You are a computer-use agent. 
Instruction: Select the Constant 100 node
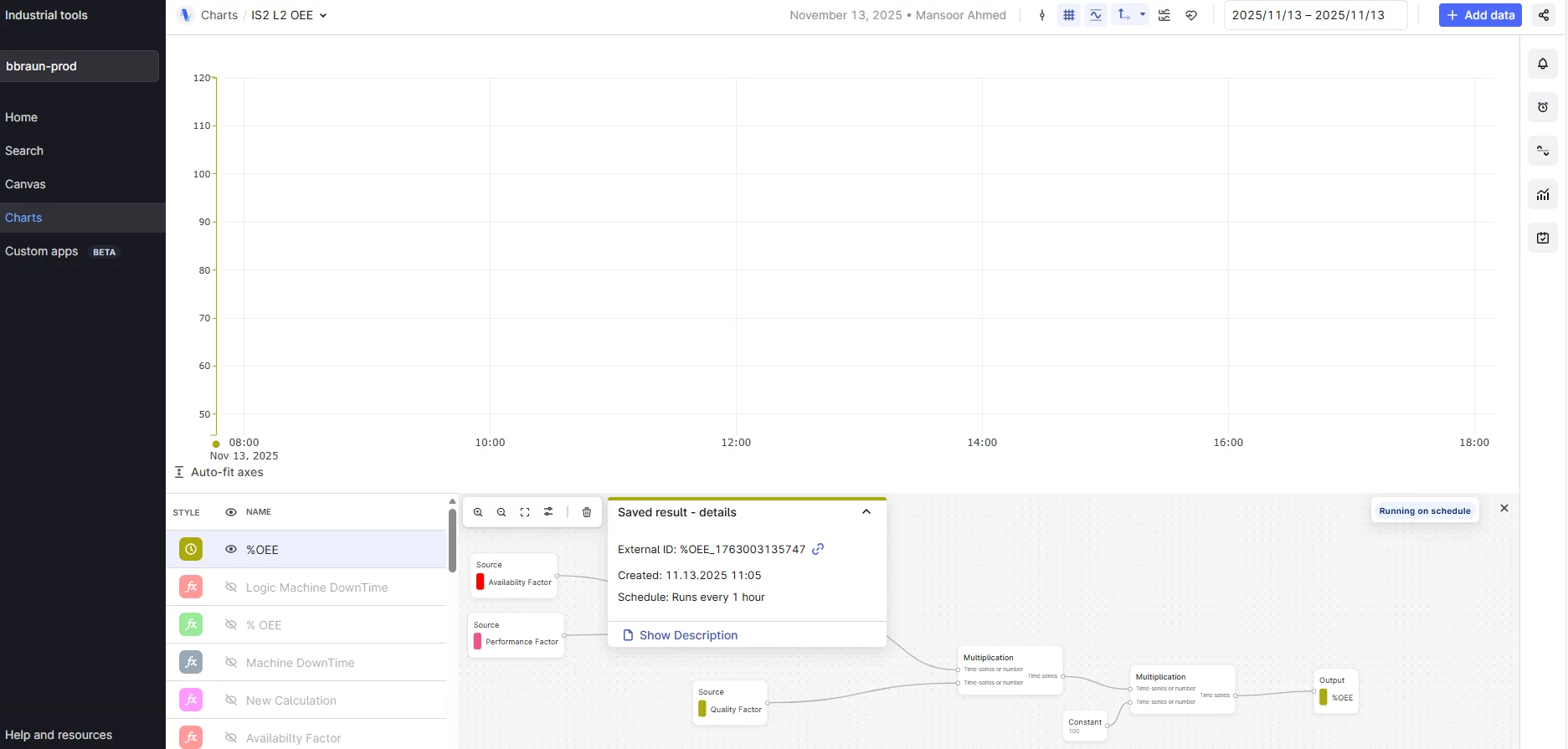coord(1085,726)
